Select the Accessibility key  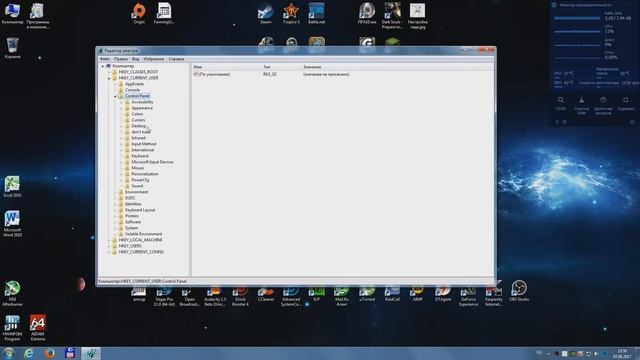(x=142, y=102)
